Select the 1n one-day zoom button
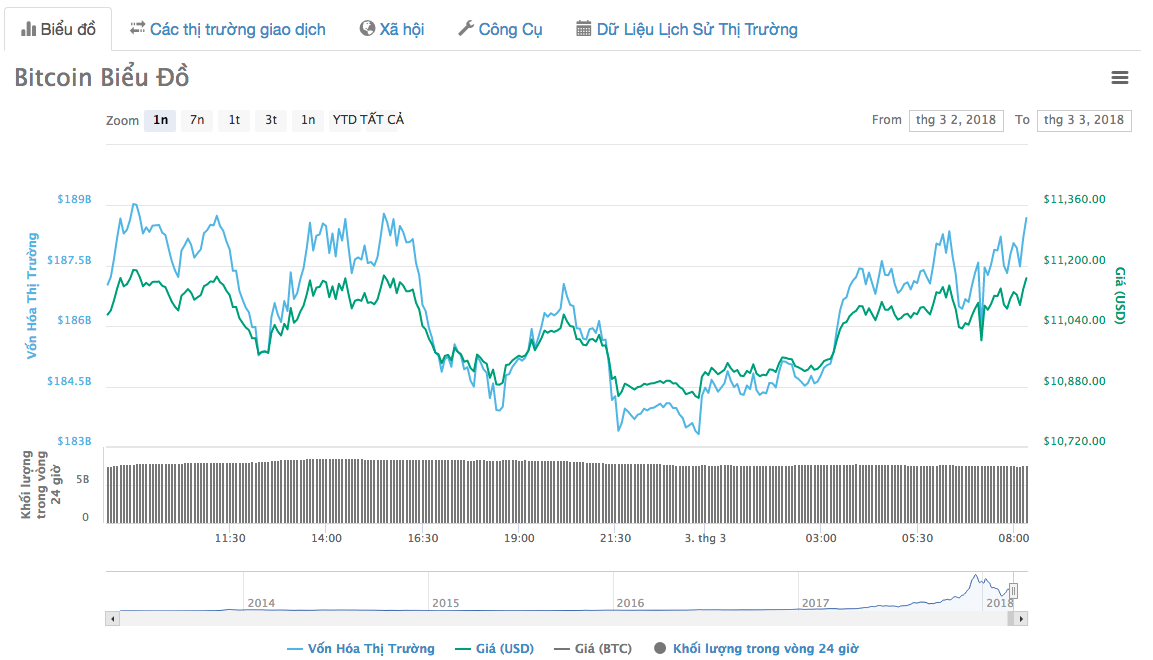1153x660 pixels. click(x=160, y=120)
